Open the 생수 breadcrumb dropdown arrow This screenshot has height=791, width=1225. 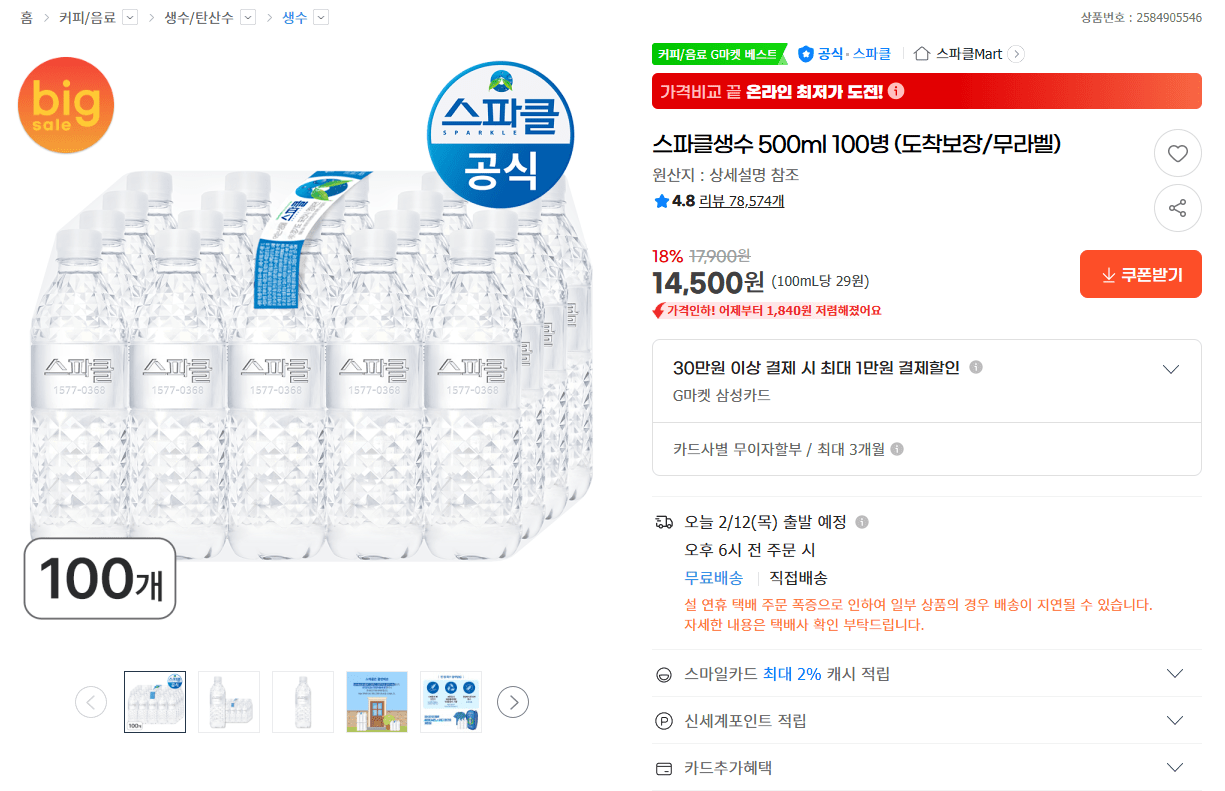pyautogui.click(x=320, y=17)
